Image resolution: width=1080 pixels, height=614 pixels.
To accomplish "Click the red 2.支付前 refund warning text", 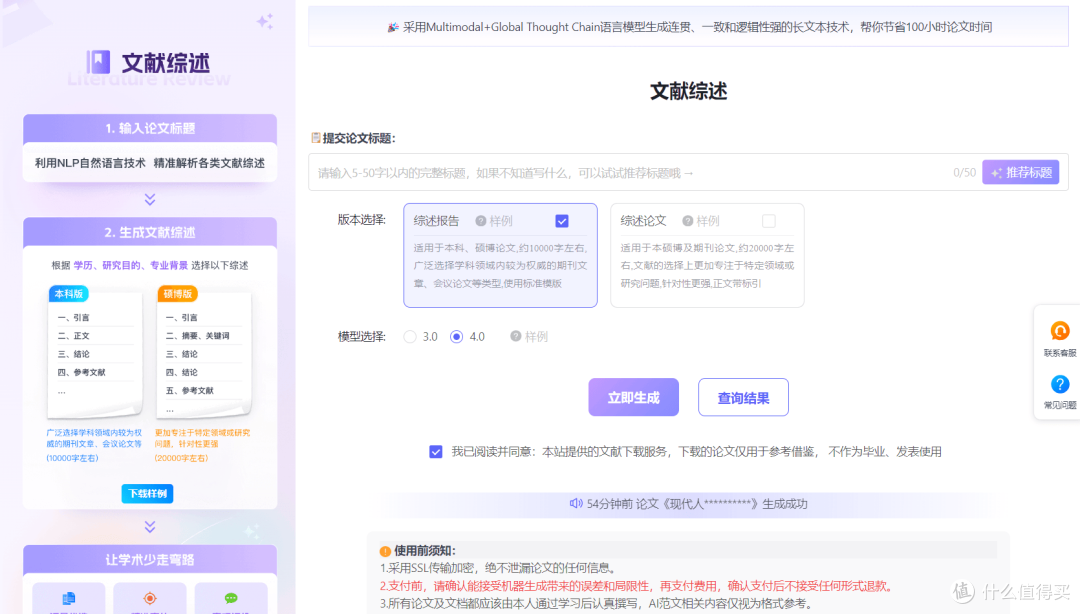I will pyautogui.click(x=638, y=586).
